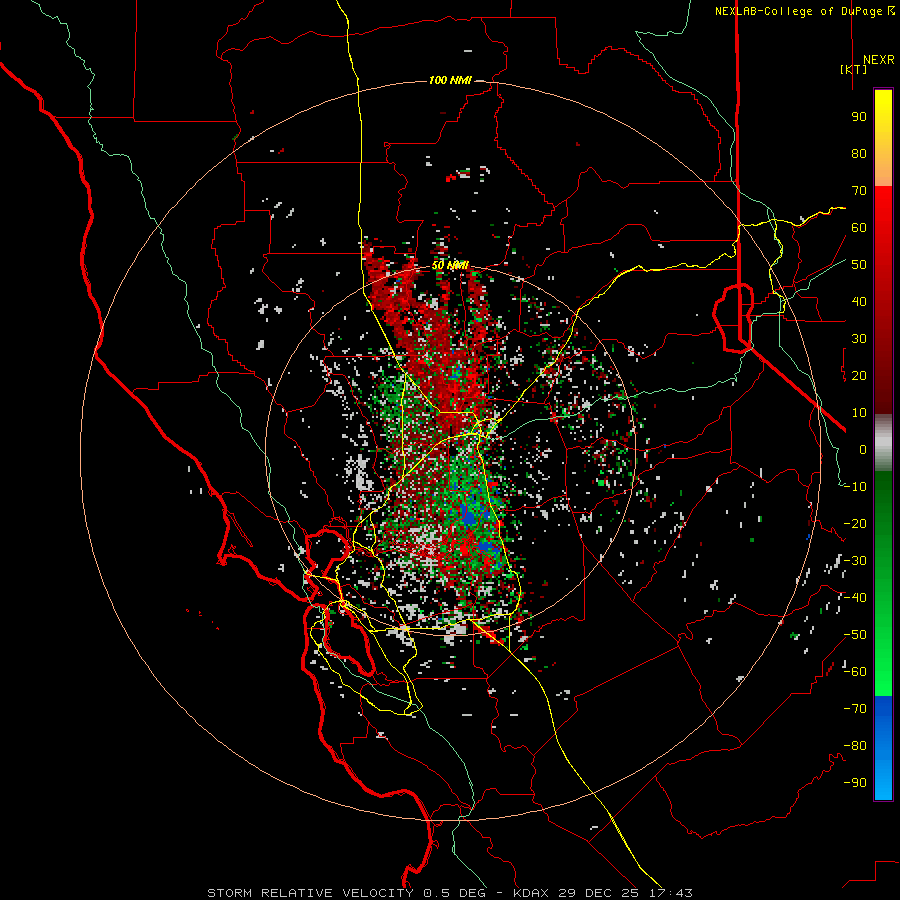Click the positive 70 scale value
This screenshot has width=900, height=900.
pos(859,191)
